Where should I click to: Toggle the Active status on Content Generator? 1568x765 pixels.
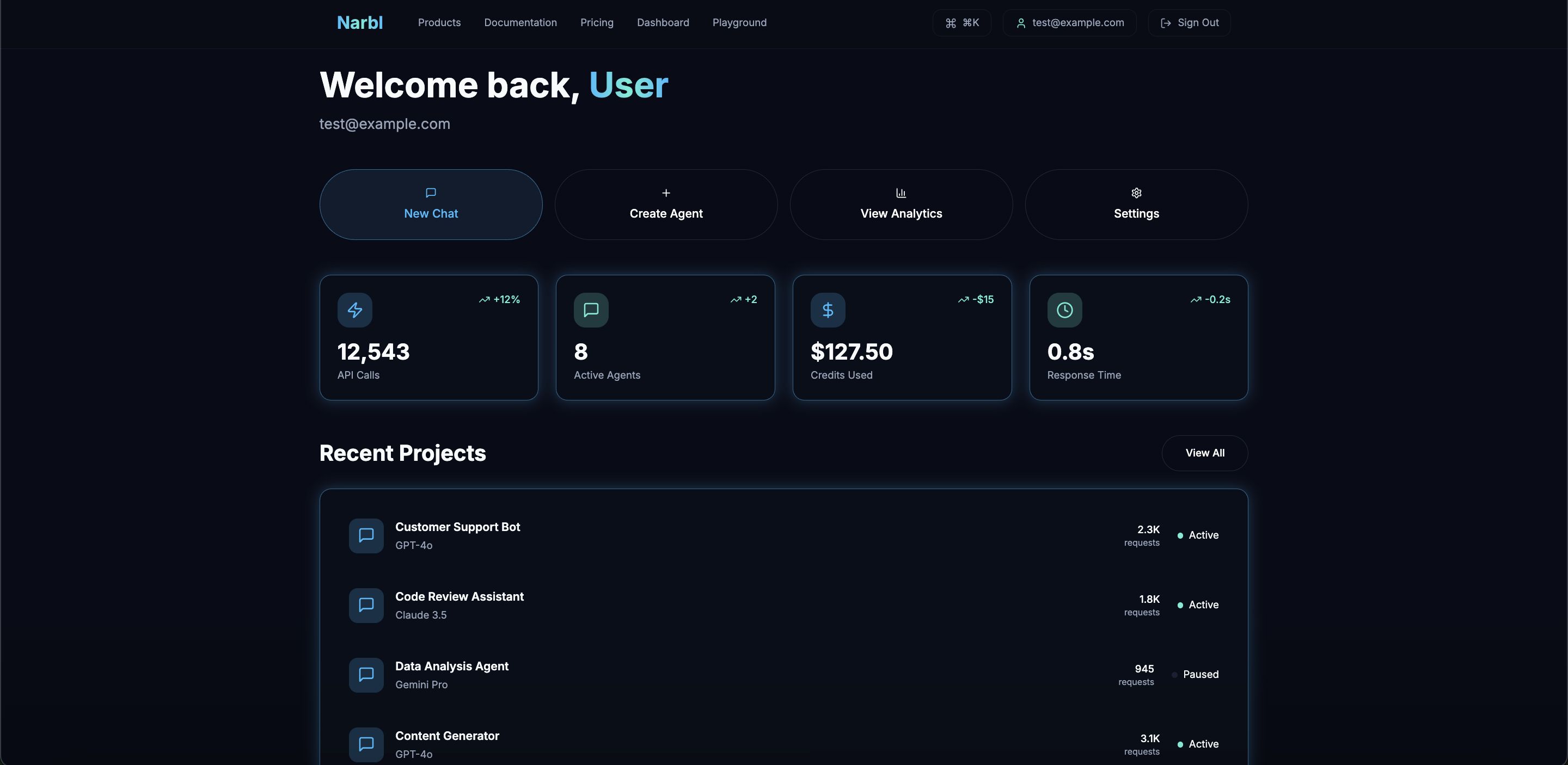1180,744
